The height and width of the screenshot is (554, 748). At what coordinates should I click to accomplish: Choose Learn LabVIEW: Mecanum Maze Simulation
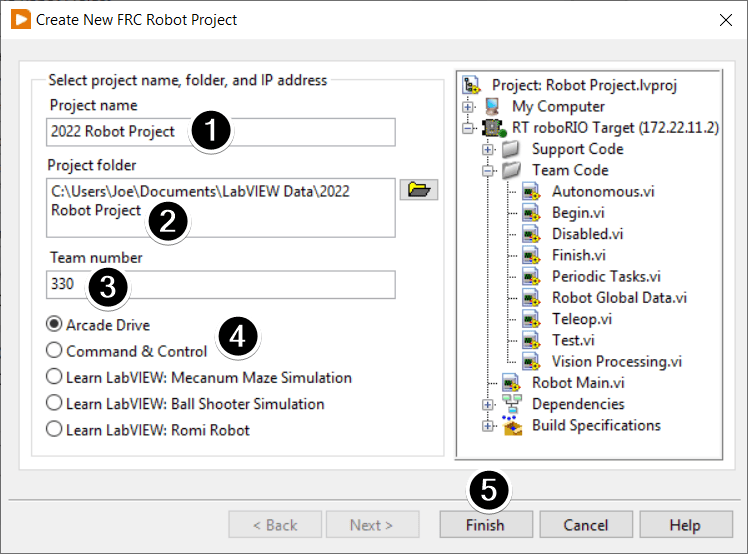[x=54, y=377]
